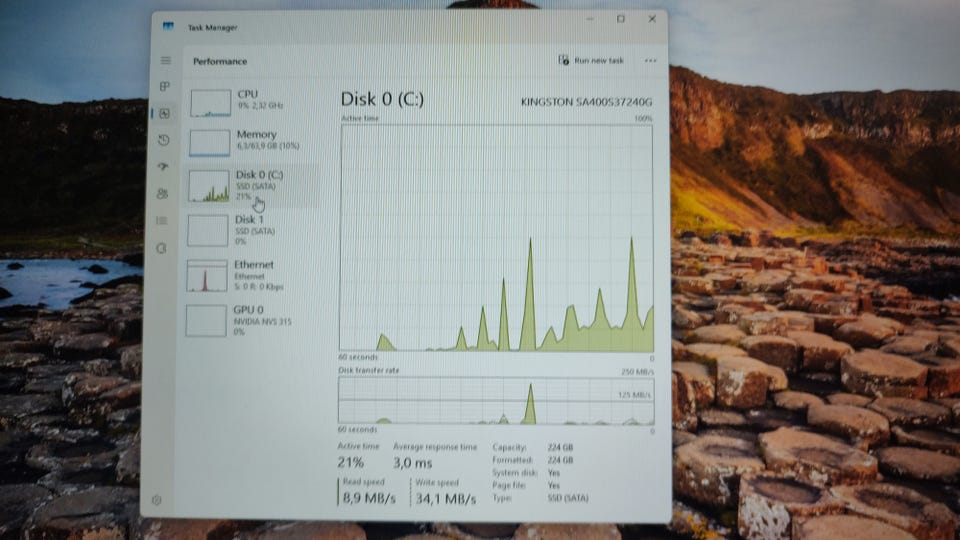Click the Active time graph
This screenshot has width=960, height=540.
[497, 238]
